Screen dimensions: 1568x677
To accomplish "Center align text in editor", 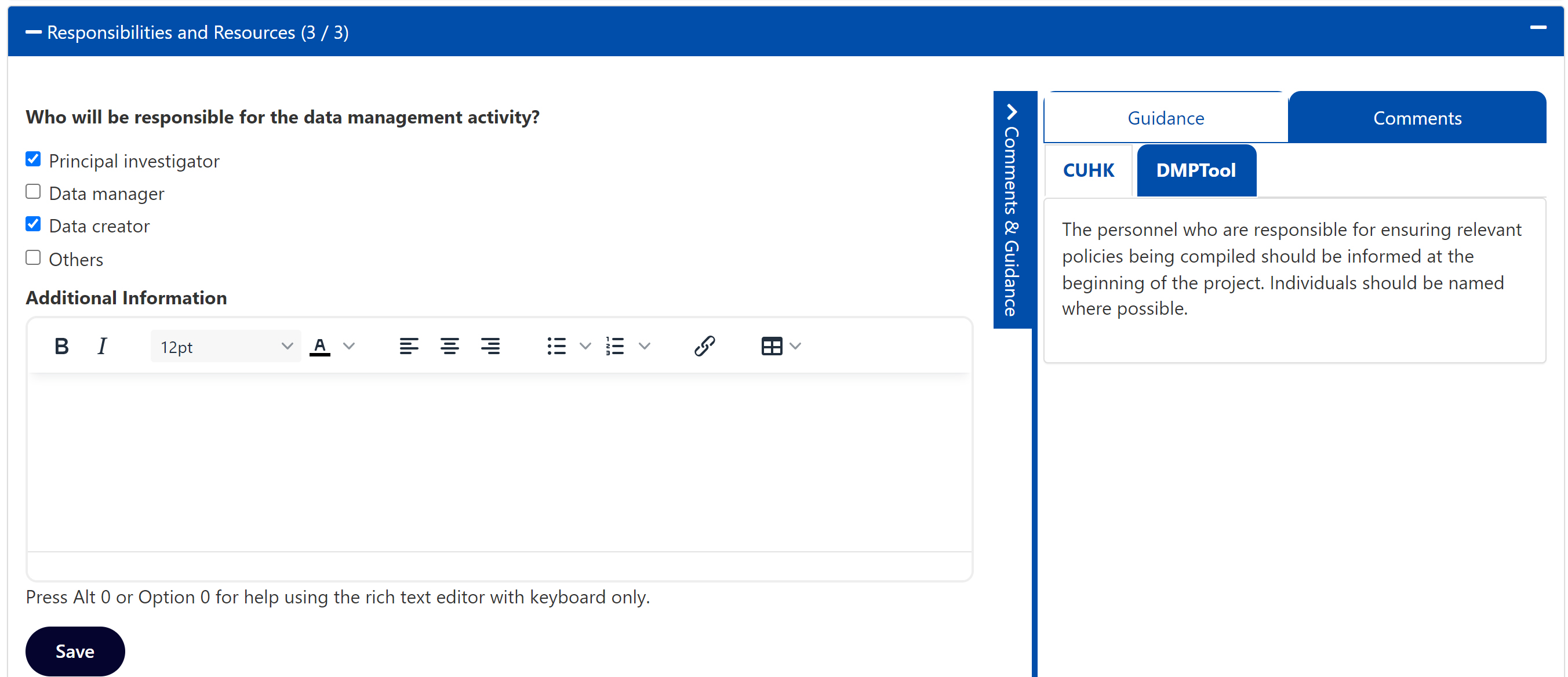I will 449,347.
